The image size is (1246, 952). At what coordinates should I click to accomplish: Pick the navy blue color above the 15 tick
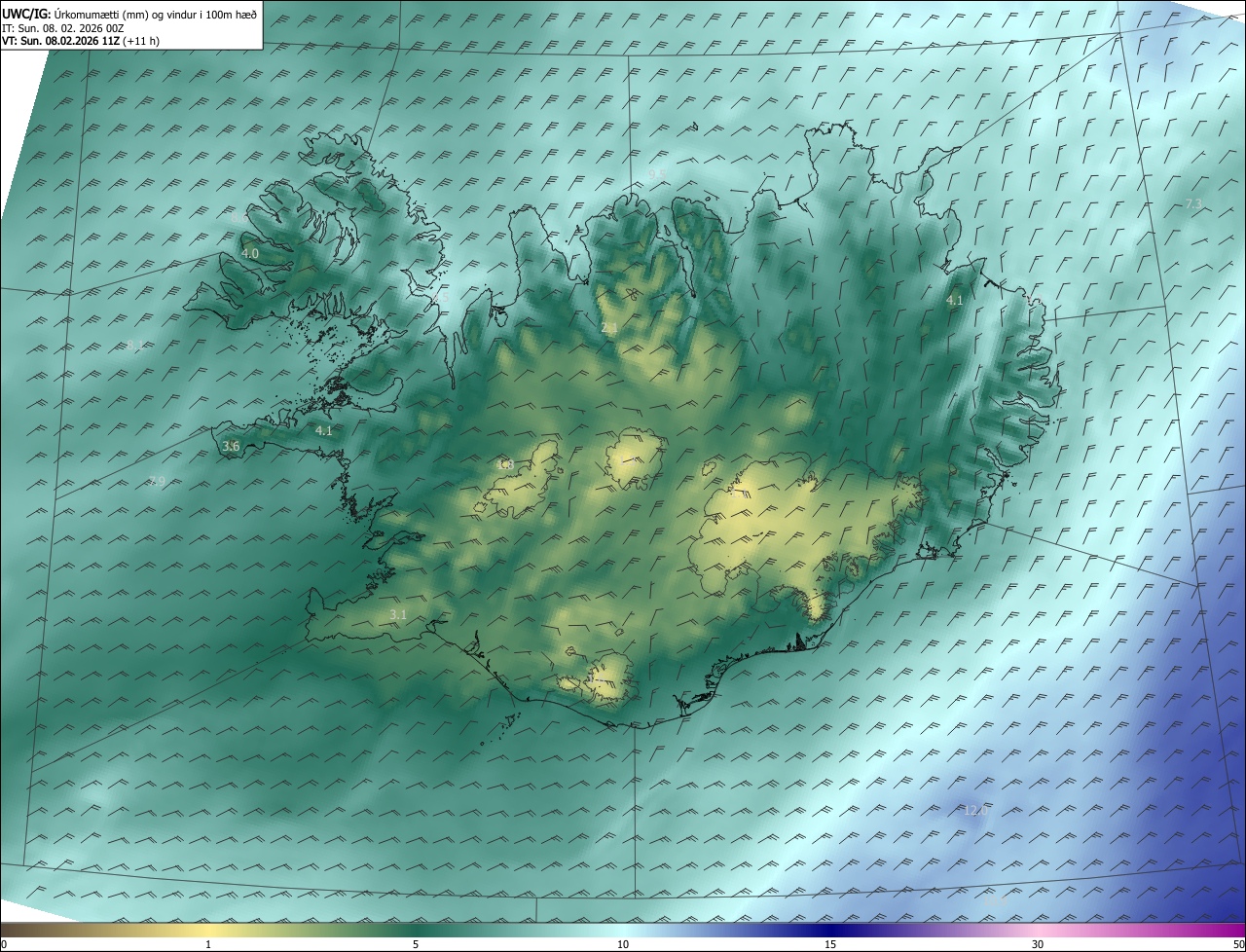[x=830, y=931]
